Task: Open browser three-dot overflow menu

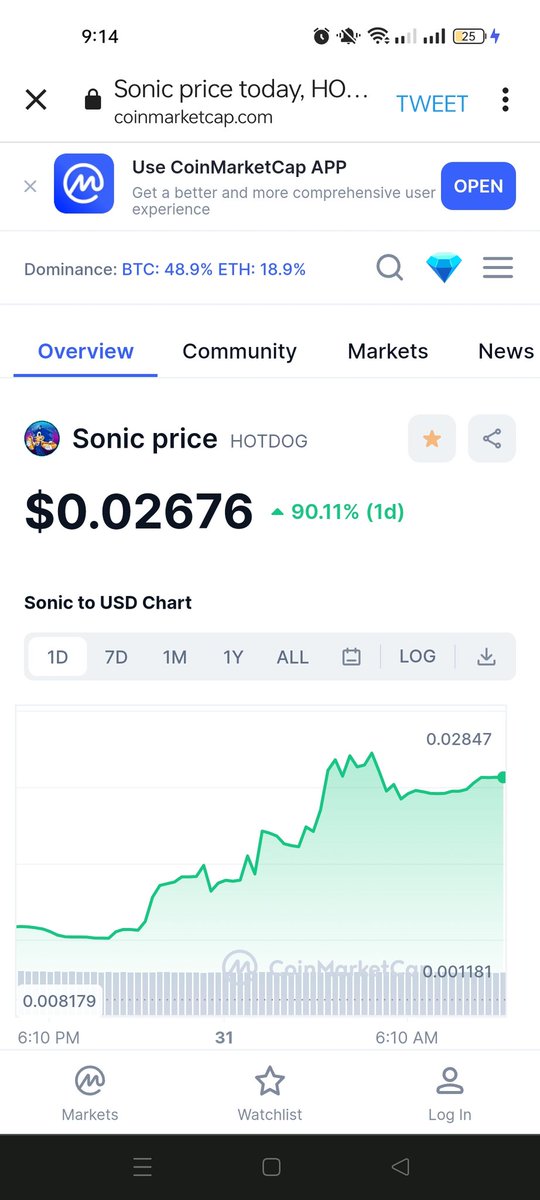Action: [506, 100]
